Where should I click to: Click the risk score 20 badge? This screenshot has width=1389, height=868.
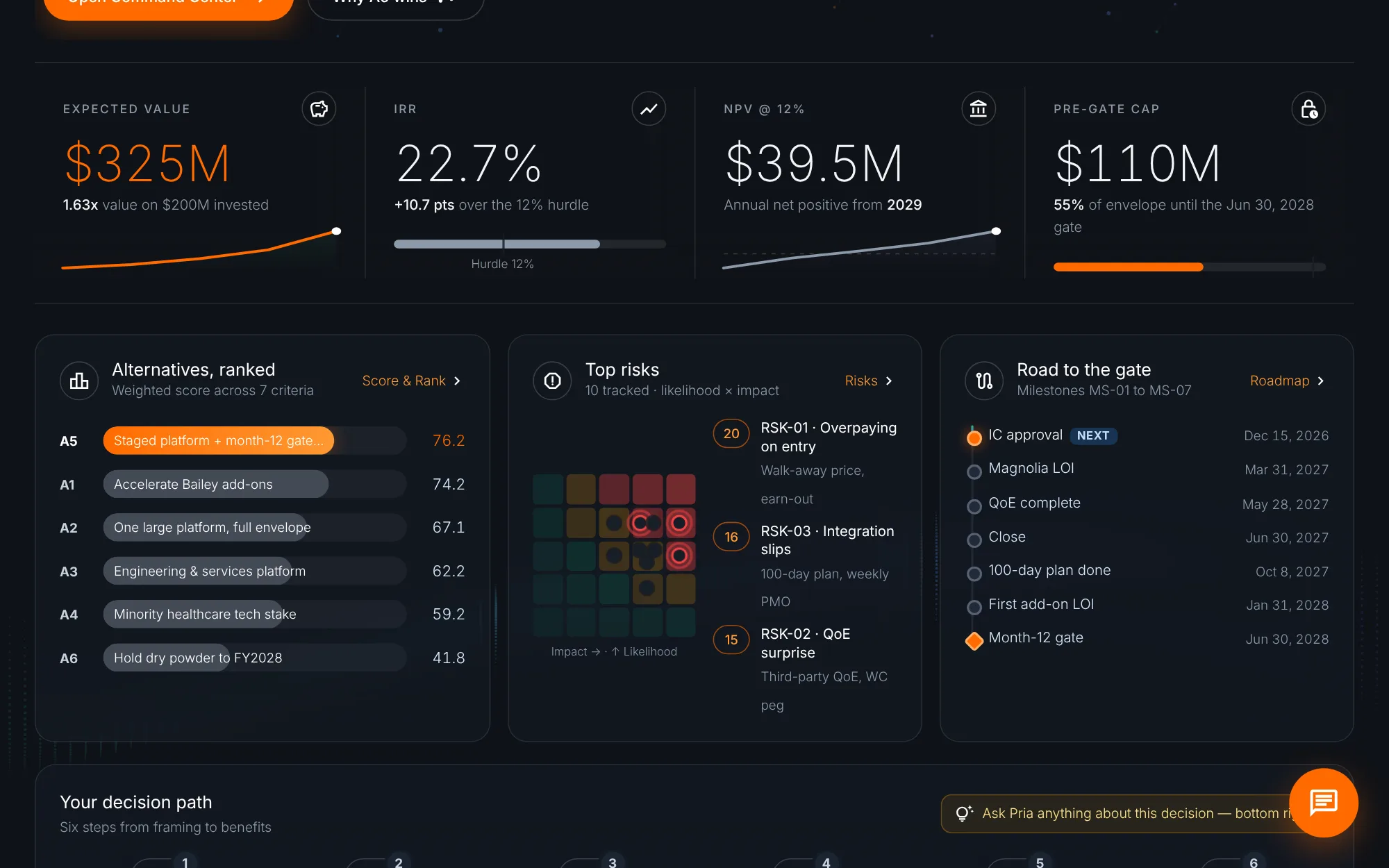click(x=731, y=434)
